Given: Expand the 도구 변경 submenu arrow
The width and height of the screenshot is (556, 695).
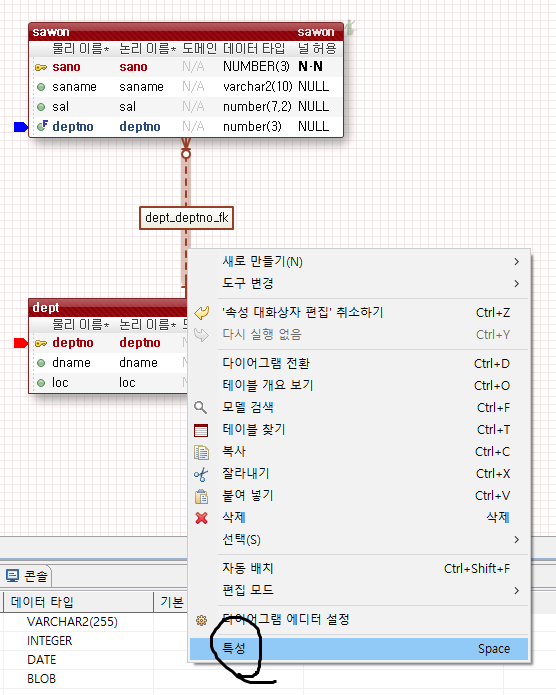Looking at the screenshot, I should tap(517, 283).
